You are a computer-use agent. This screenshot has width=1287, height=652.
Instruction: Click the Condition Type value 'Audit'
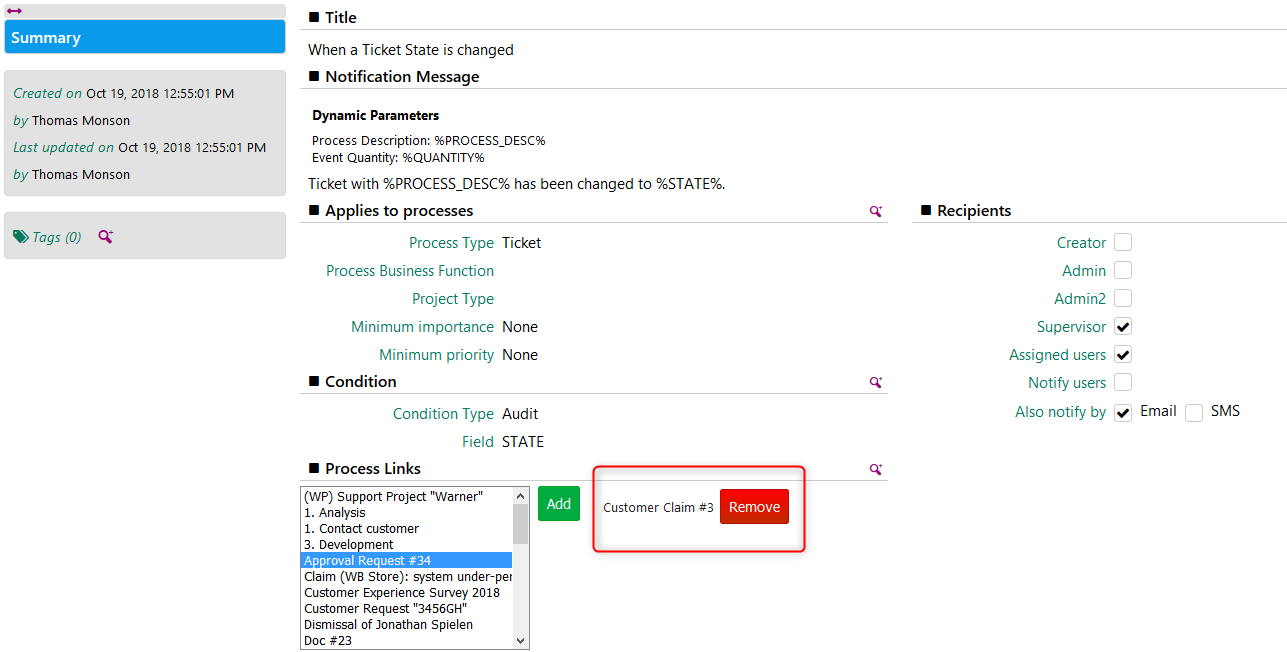(x=520, y=414)
